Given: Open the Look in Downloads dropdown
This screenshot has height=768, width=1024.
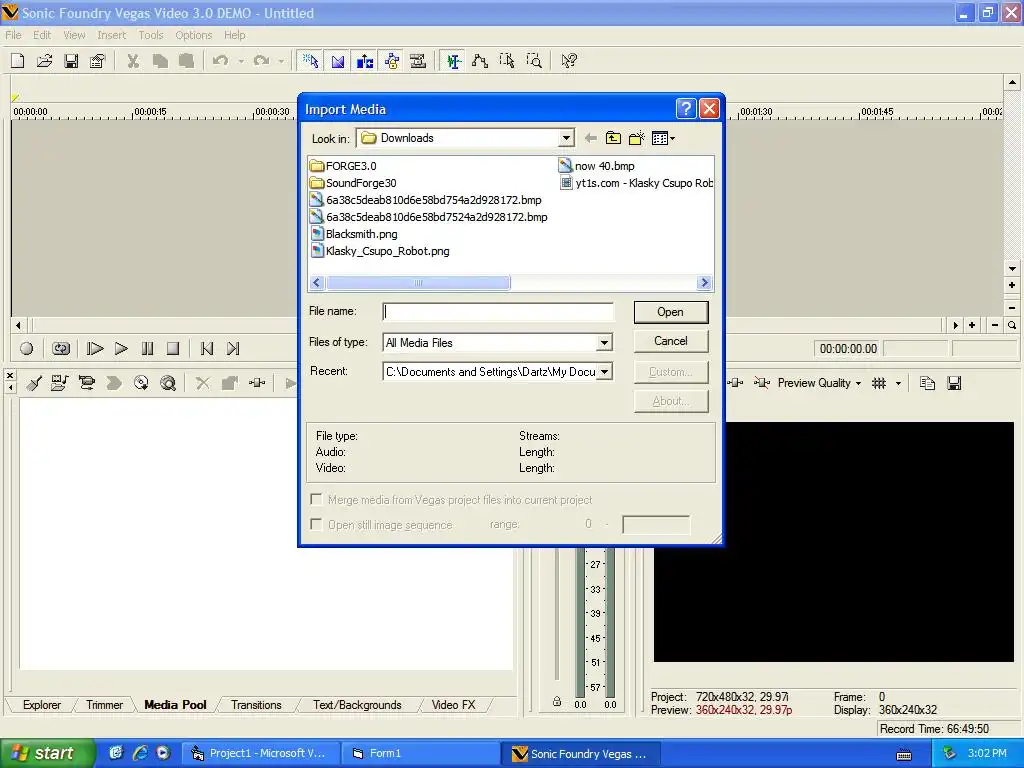Looking at the screenshot, I should coord(566,138).
